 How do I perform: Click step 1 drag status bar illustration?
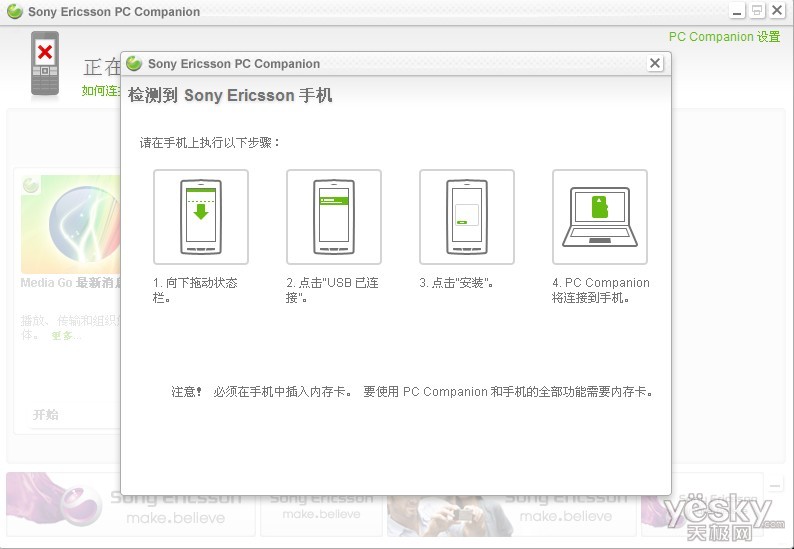pos(201,217)
